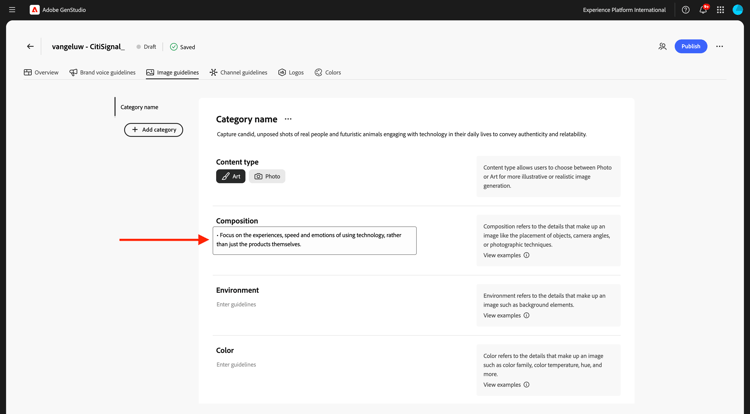The width and height of the screenshot is (750, 414).
Task: Switch to the Brand voice guidelines tab
Action: (102, 72)
